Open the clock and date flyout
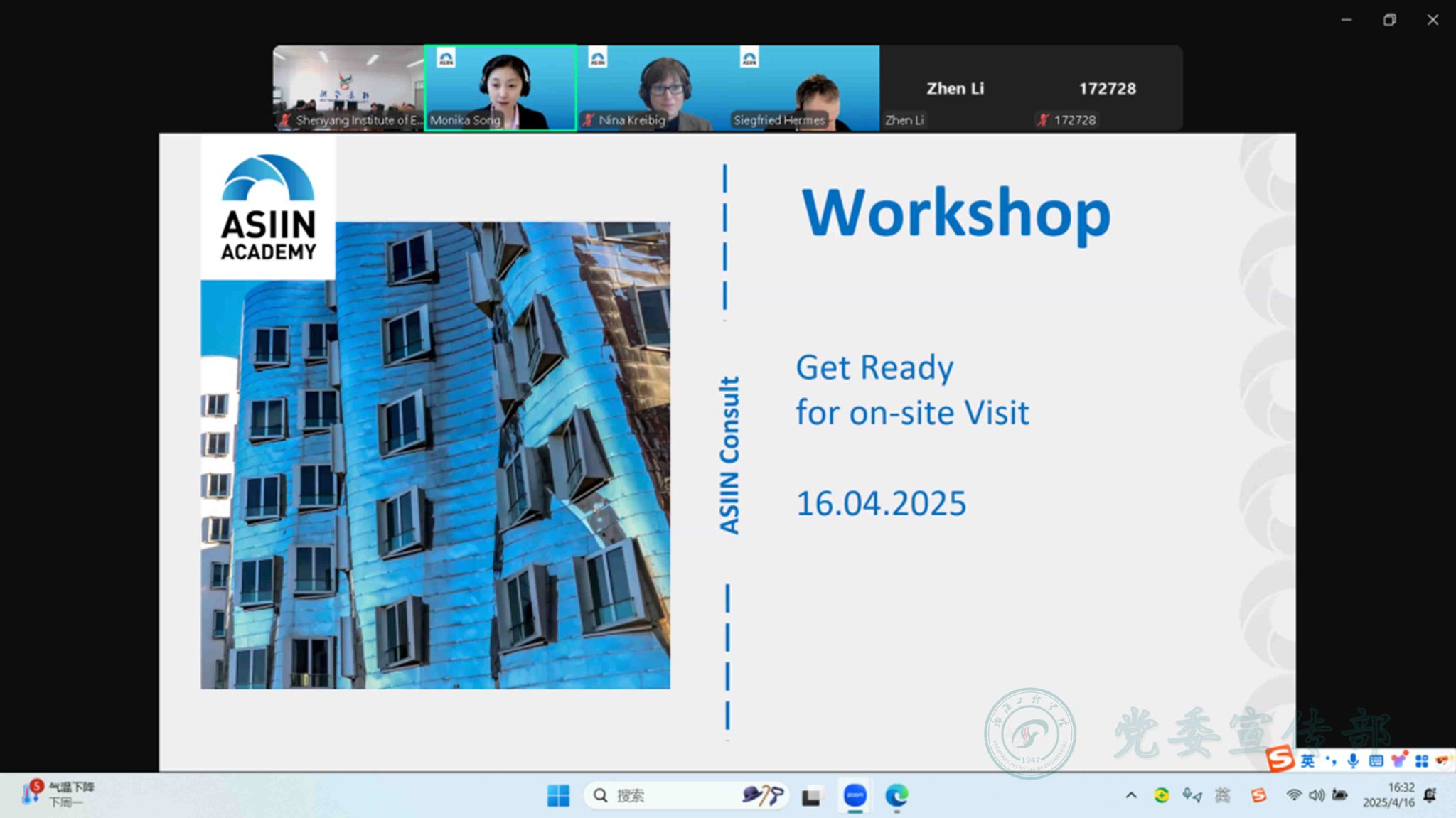This screenshot has height=818, width=1456. [1388, 795]
